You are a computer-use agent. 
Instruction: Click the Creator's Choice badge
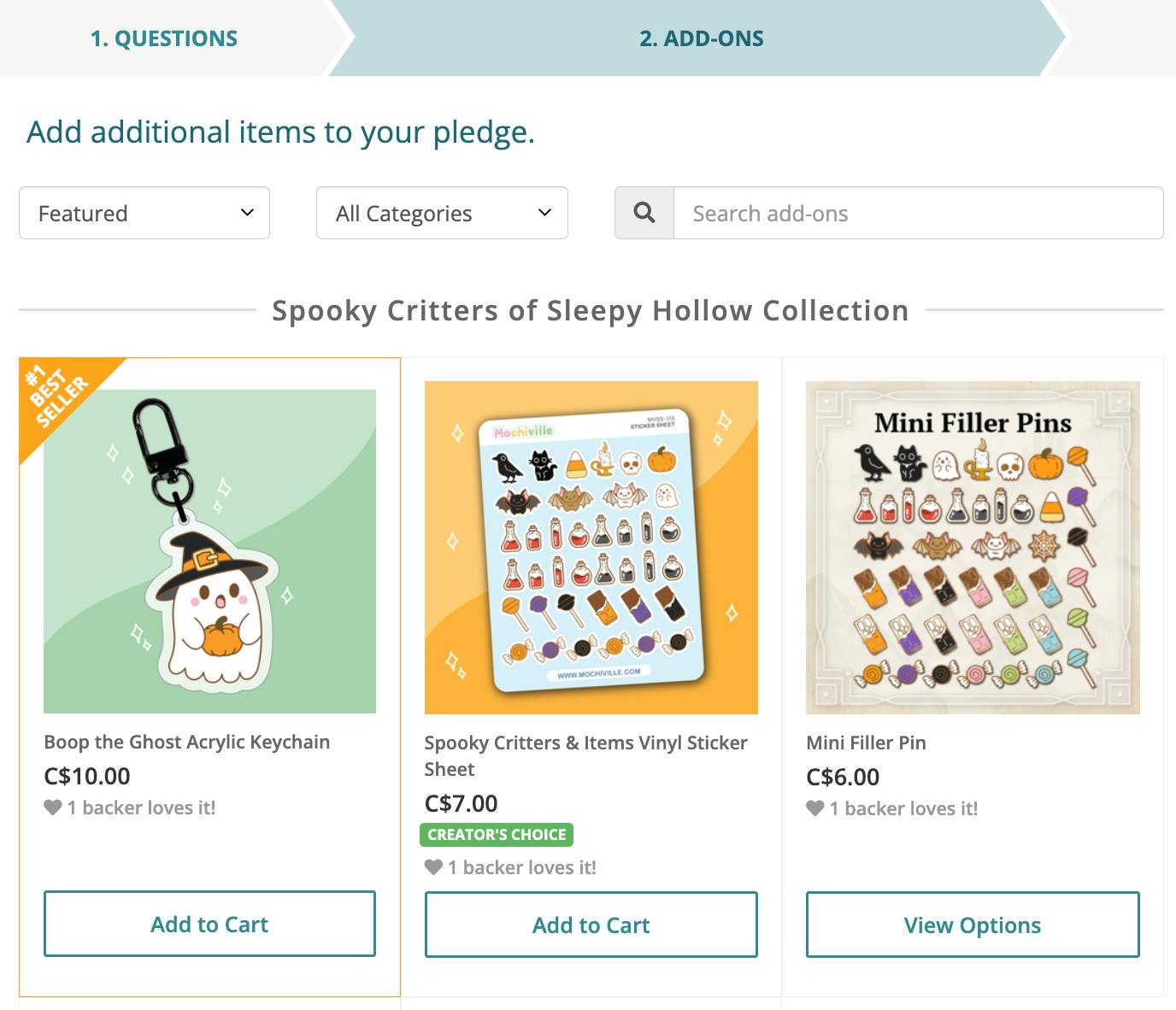(497, 835)
